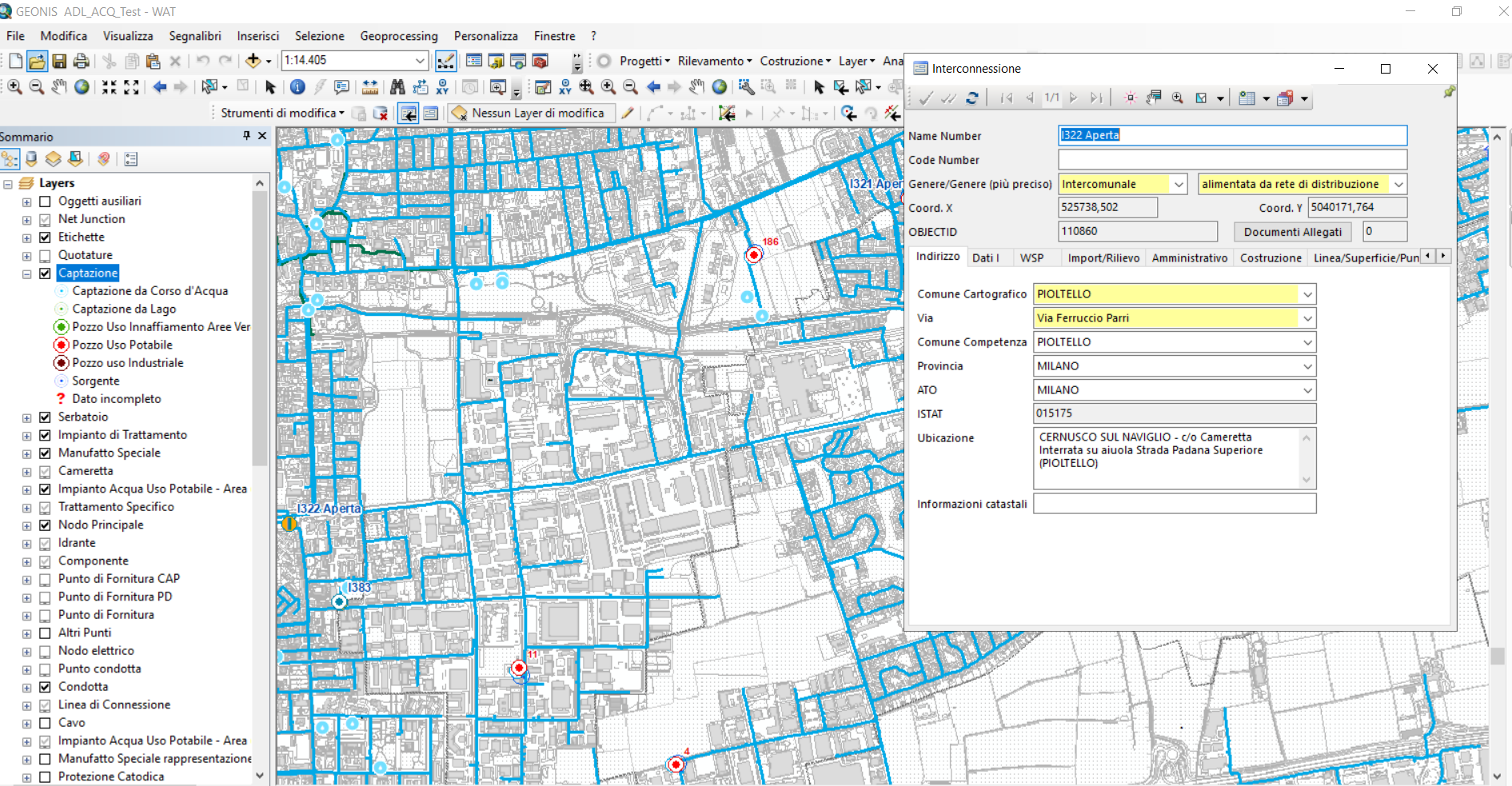Enable the Quotature layer checkbox
This screenshot has height=786, width=1512.
pyautogui.click(x=46, y=256)
